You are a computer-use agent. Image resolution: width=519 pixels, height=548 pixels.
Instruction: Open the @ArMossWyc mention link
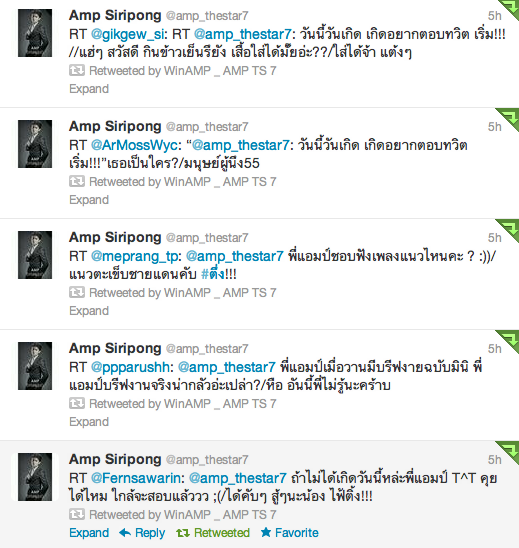click(134, 145)
